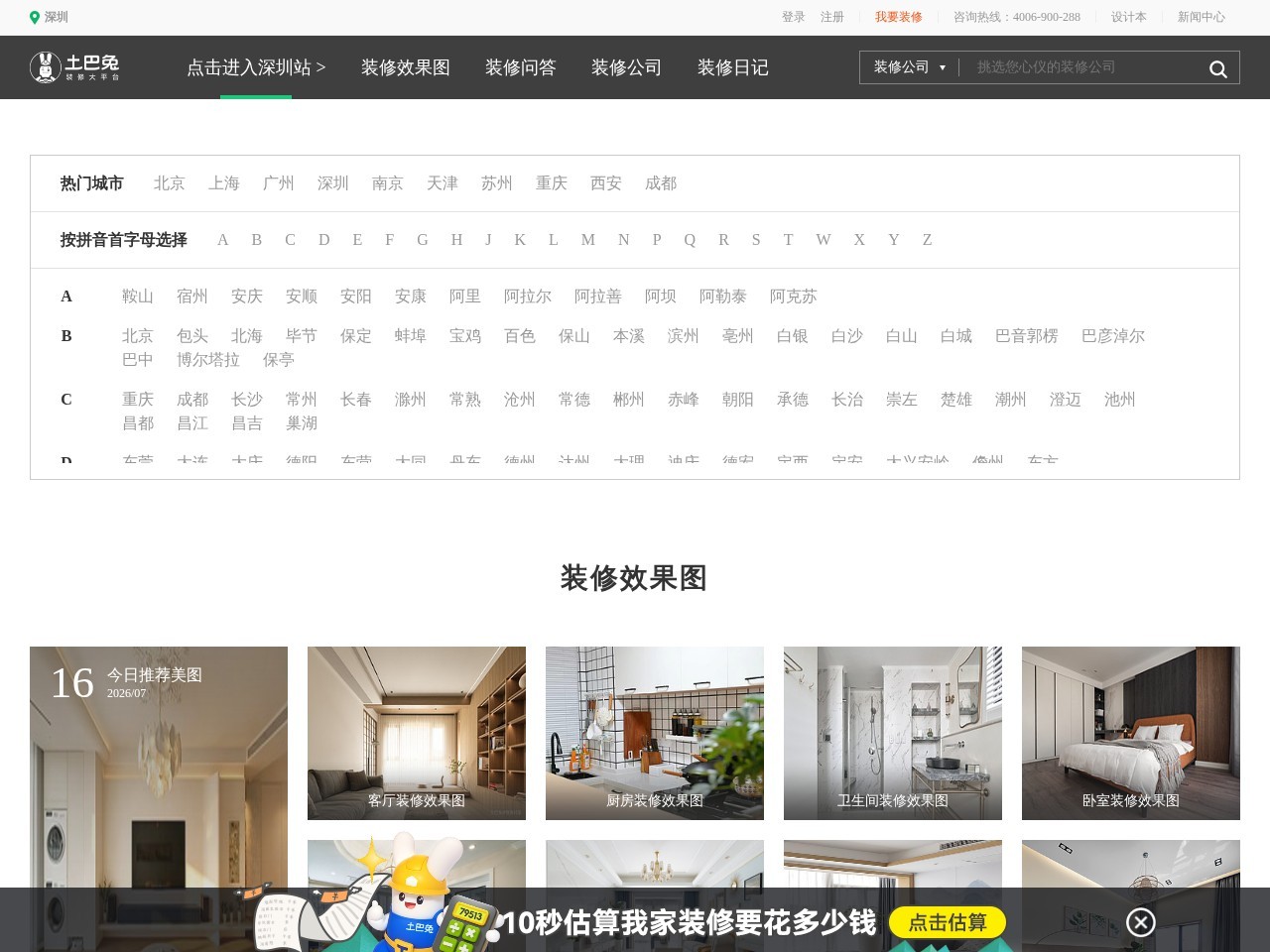Image resolution: width=1270 pixels, height=952 pixels.
Task: Close the bottom estimate banner
Action: coord(1141,922)
